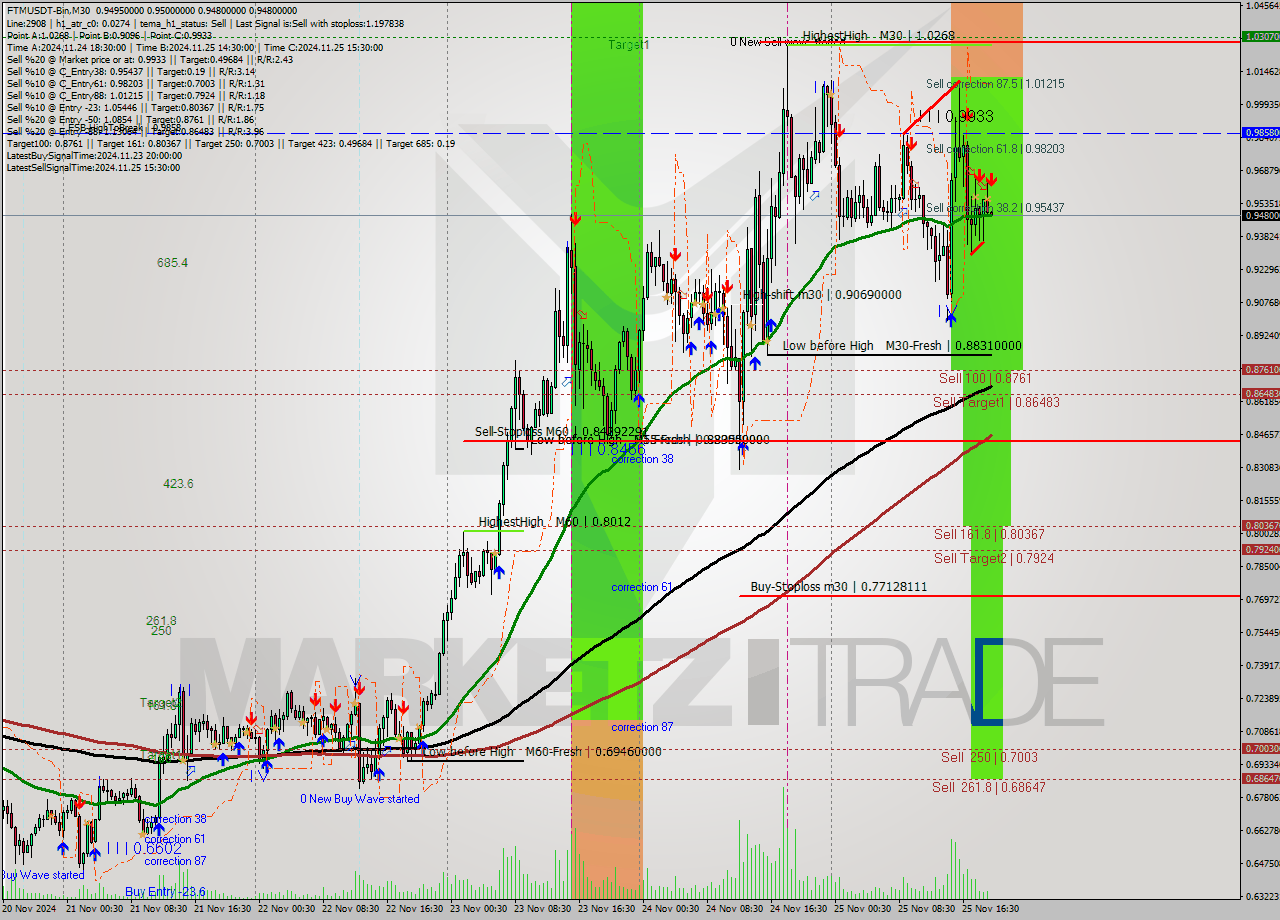This screenshot has height=920, width=1280.
Task: Select the 'HighestHigh M30 | 1.0268' label
Action: 878,36
